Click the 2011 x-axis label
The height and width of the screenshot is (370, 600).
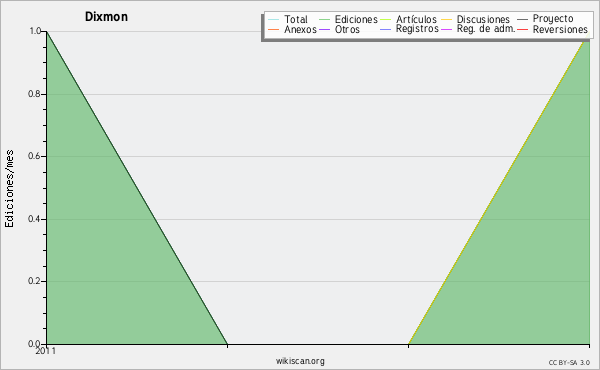pos(46,351)
